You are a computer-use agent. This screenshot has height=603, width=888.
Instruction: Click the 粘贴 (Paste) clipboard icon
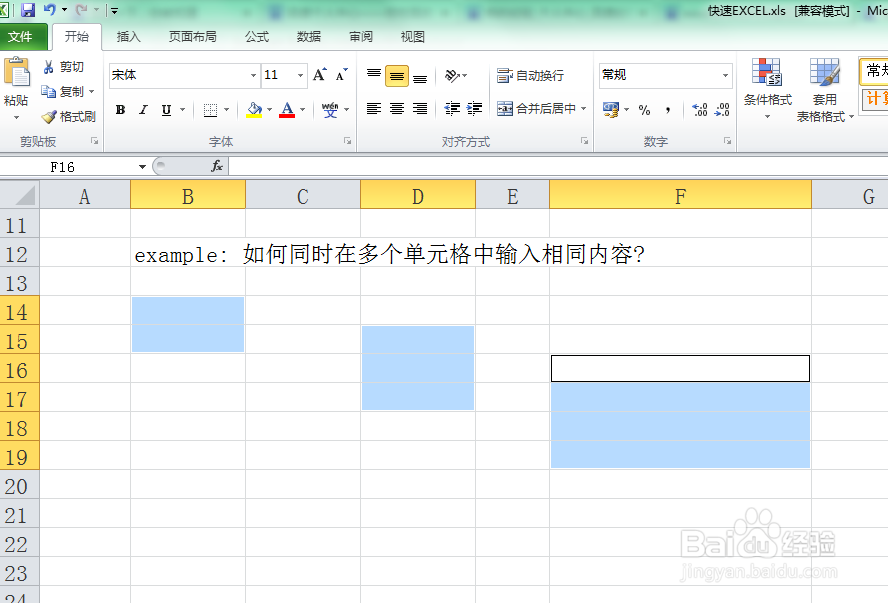(16, 74)
